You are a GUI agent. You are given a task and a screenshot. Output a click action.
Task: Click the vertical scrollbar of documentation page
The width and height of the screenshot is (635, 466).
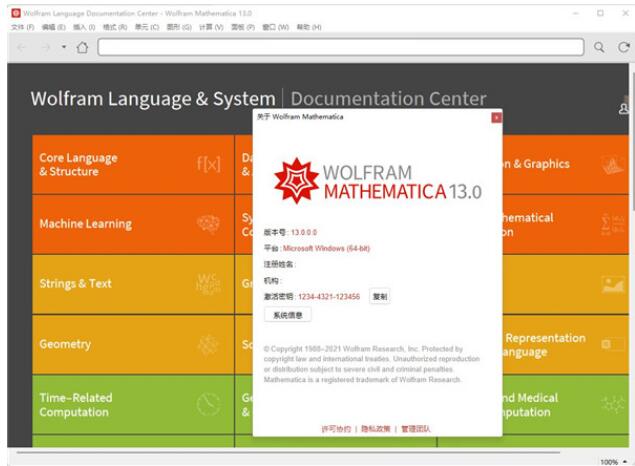632,142
